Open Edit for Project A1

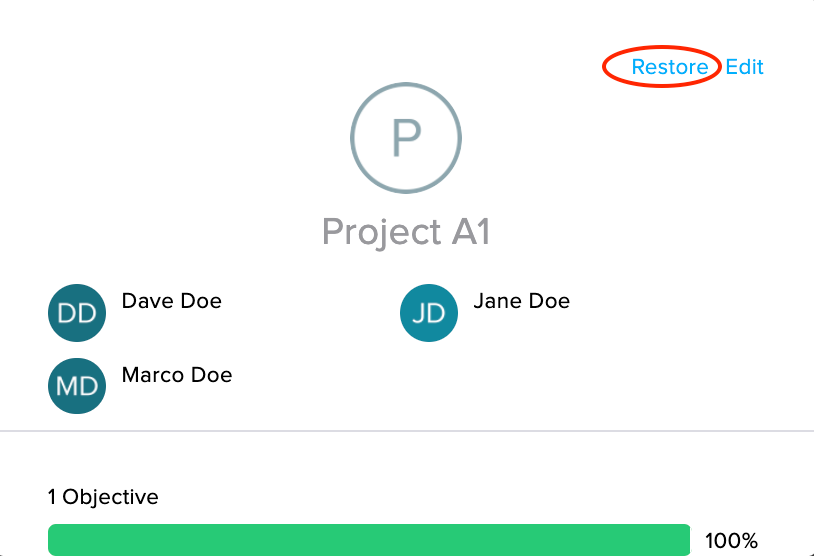(x=744, y=67)
